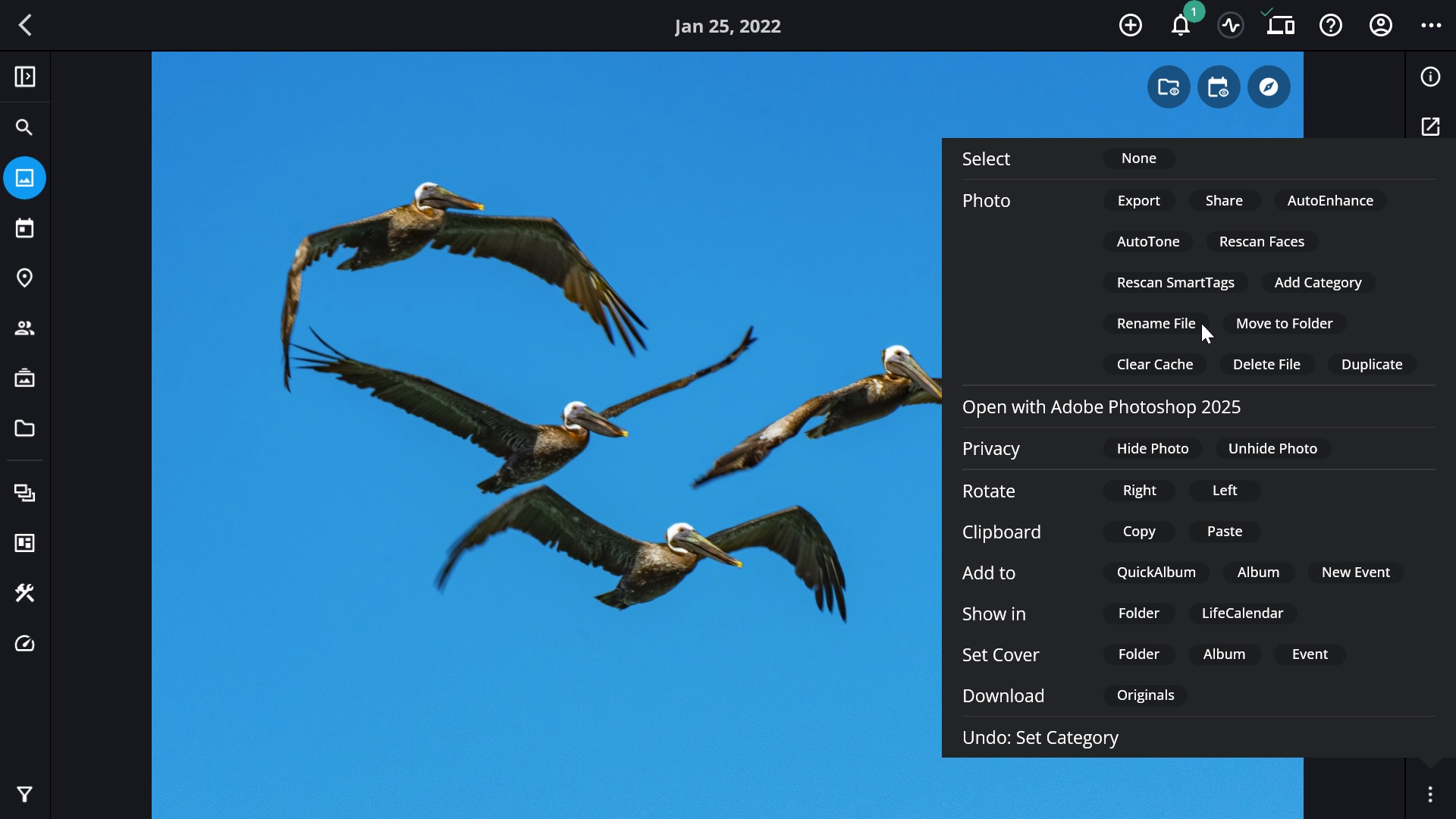Open the calendar view in sidebar

(x=24, y=228)
